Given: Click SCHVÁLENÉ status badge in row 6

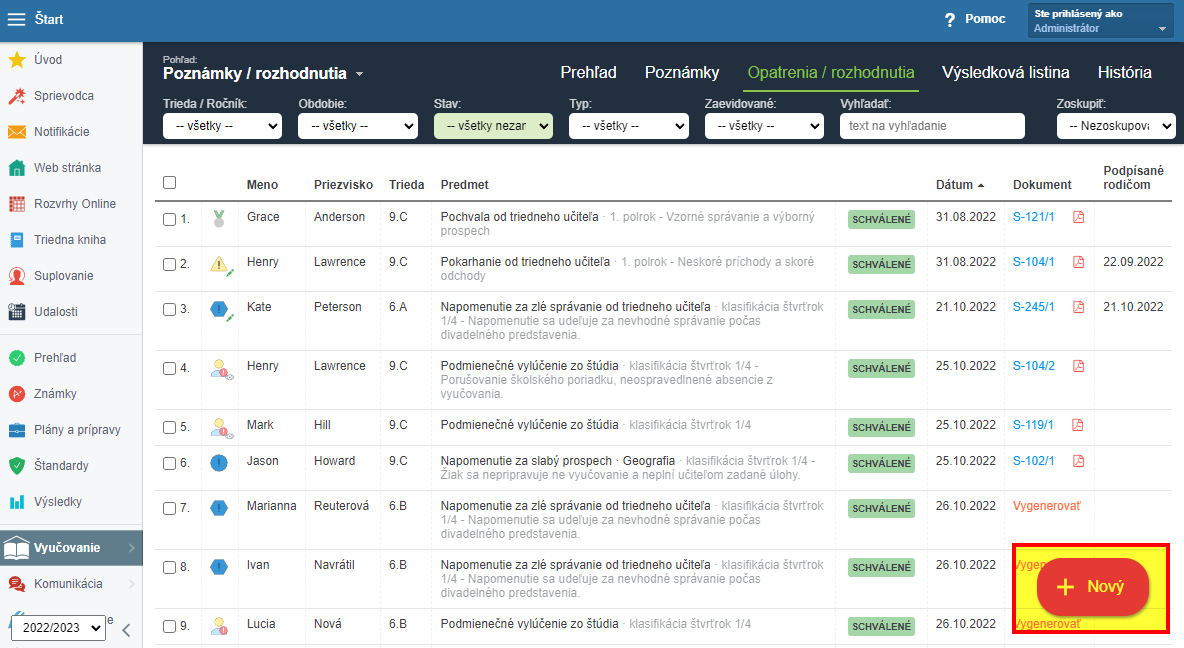Looking at the screenshot, I should (x=881, y=464).
